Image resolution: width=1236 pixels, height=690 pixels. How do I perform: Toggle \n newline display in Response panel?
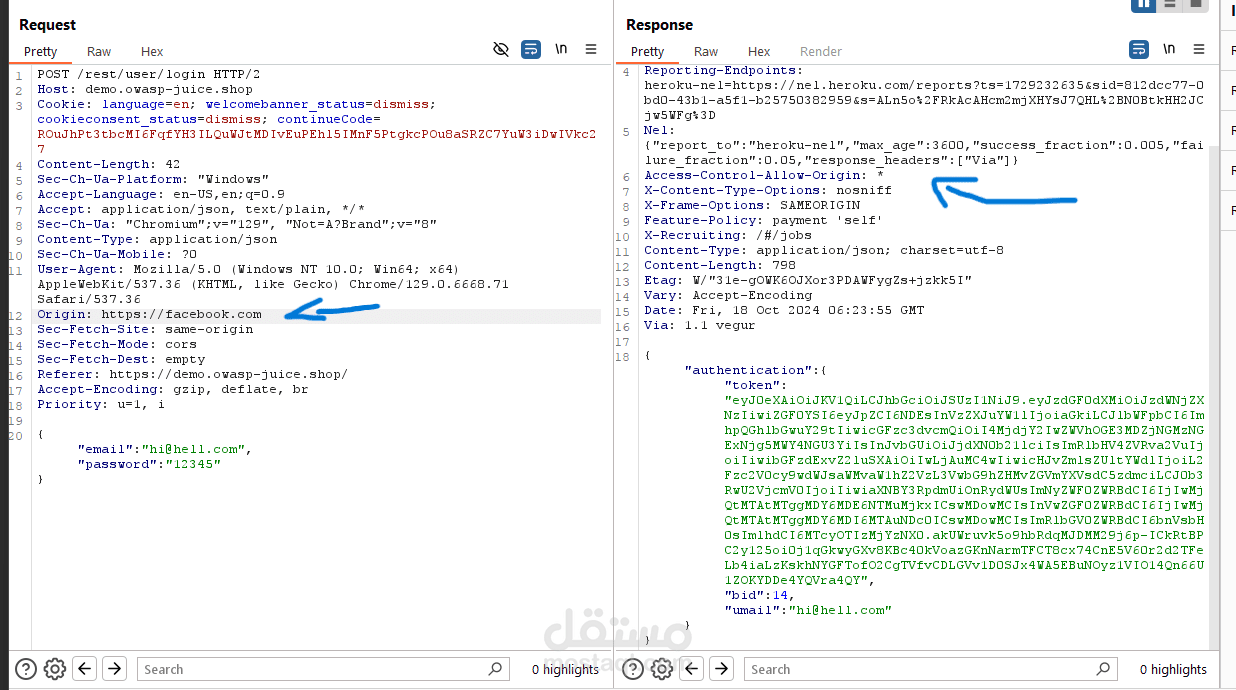[x=1169, y=49]
